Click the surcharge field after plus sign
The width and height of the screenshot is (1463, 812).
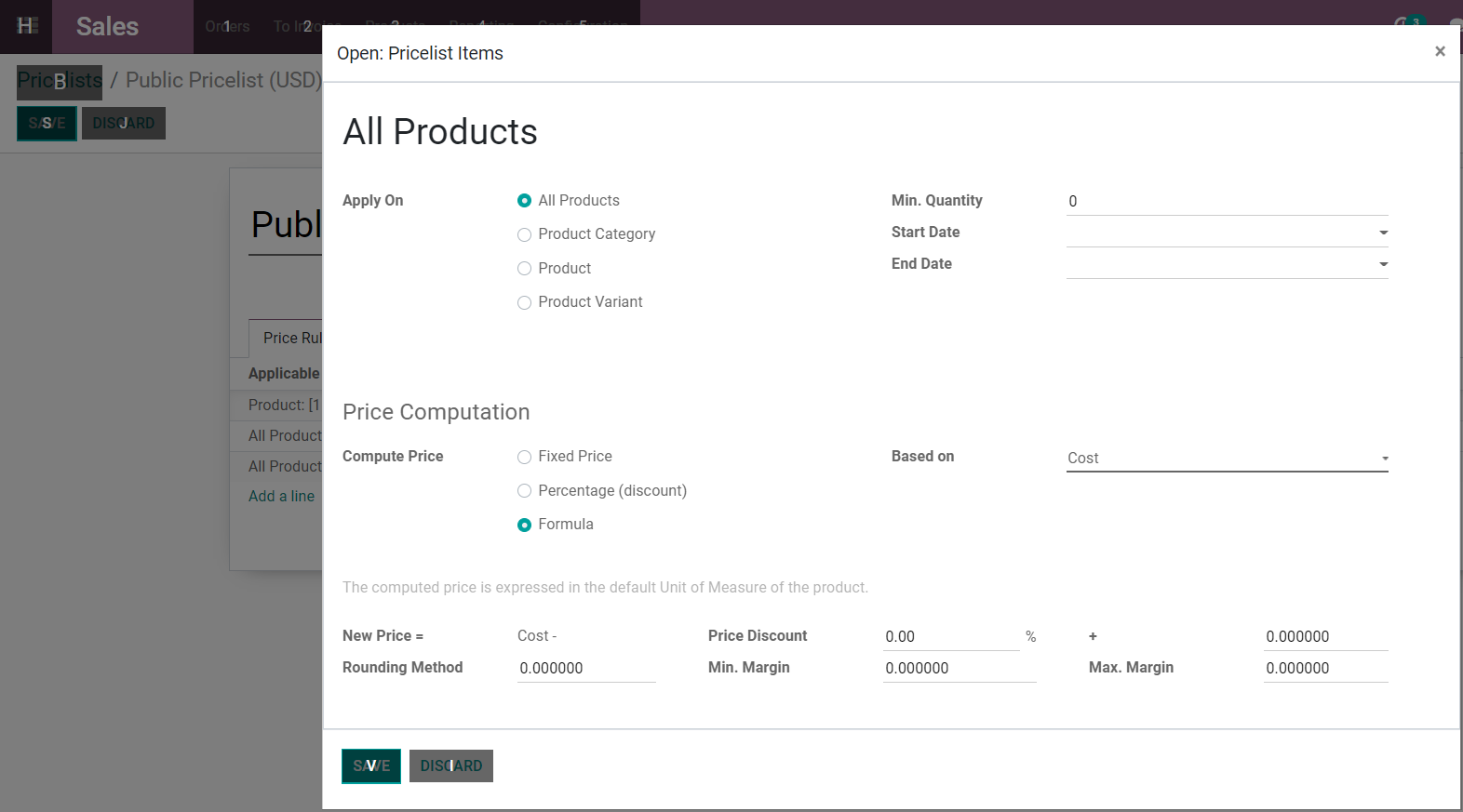pos(1325,636)
